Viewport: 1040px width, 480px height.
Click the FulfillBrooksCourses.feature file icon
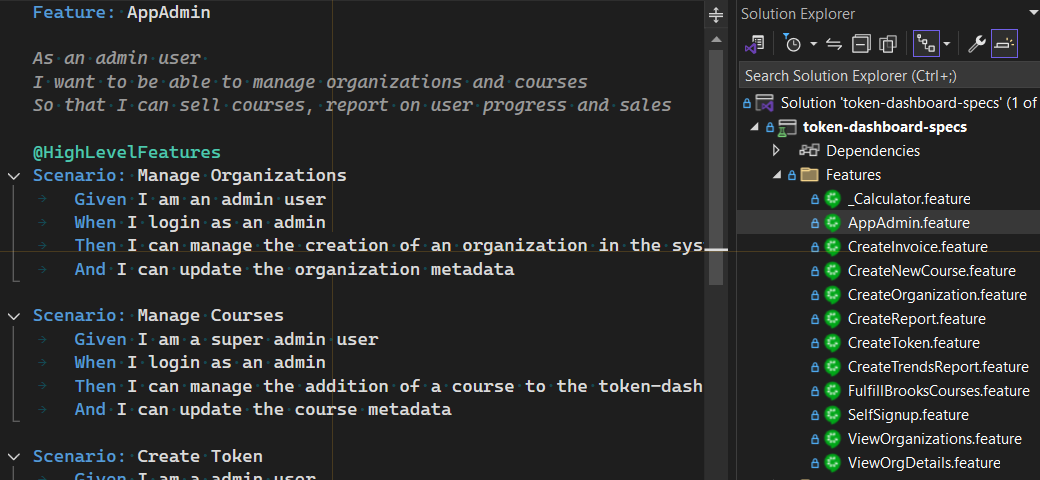pos(833,391)
